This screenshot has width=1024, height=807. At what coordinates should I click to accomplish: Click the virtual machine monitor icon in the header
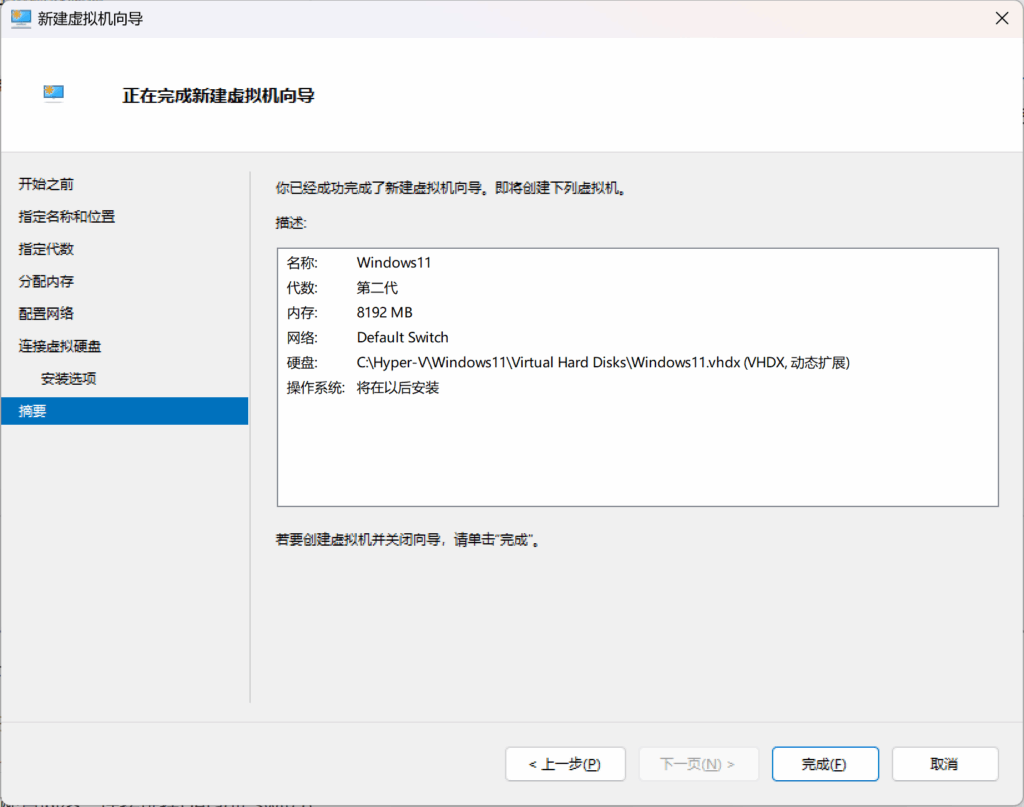coord(54,94)
